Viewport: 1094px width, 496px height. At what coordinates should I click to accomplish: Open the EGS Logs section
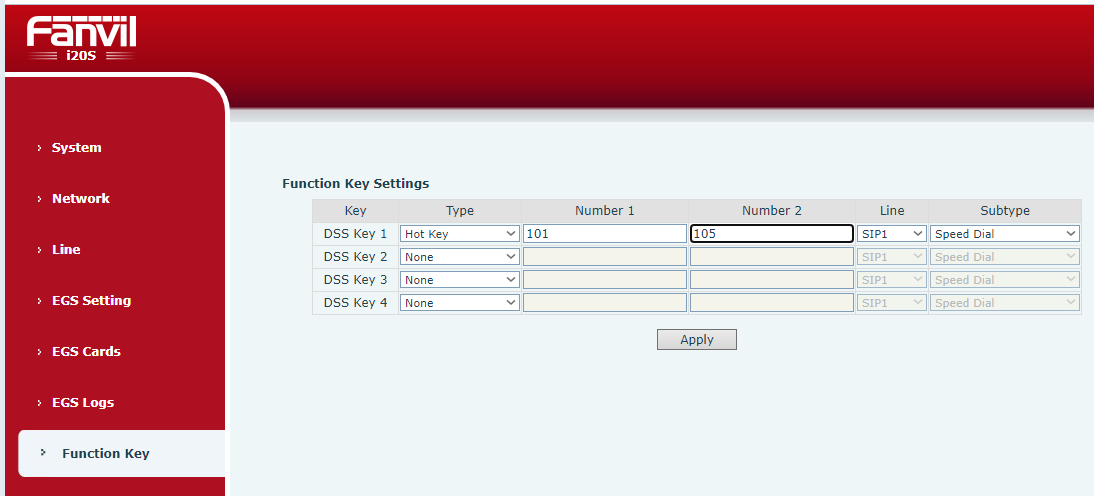[82, 403]
